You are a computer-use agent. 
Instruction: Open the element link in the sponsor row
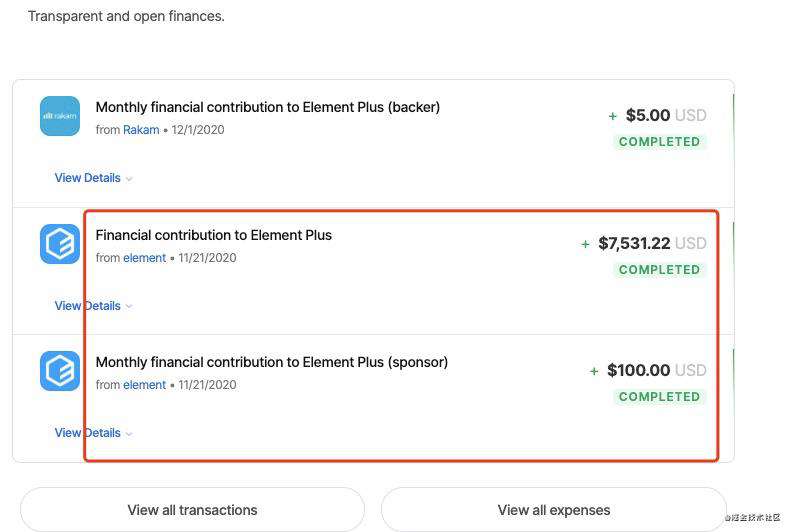(144, 385)
